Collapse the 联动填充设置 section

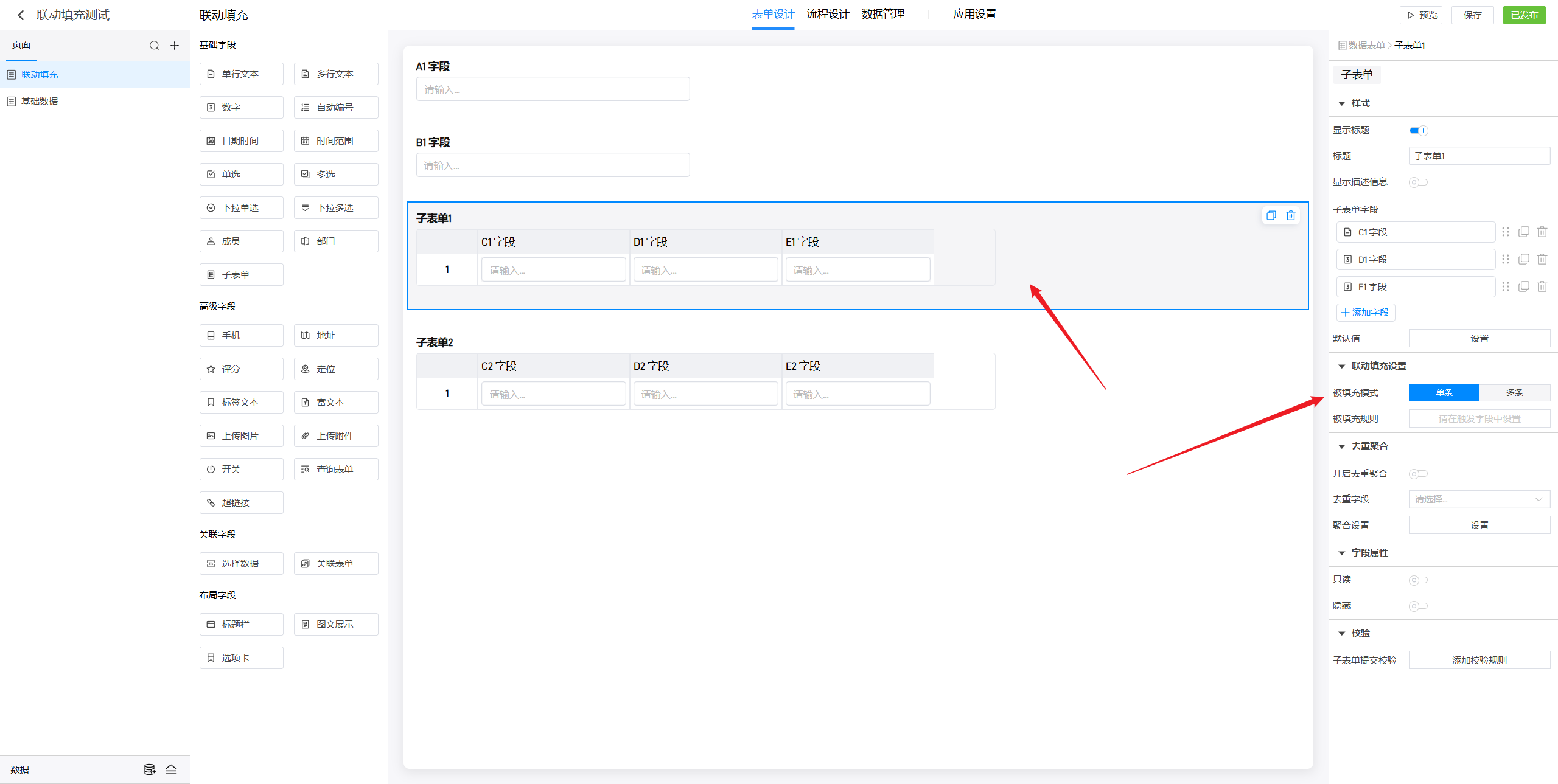[1342, 366]
